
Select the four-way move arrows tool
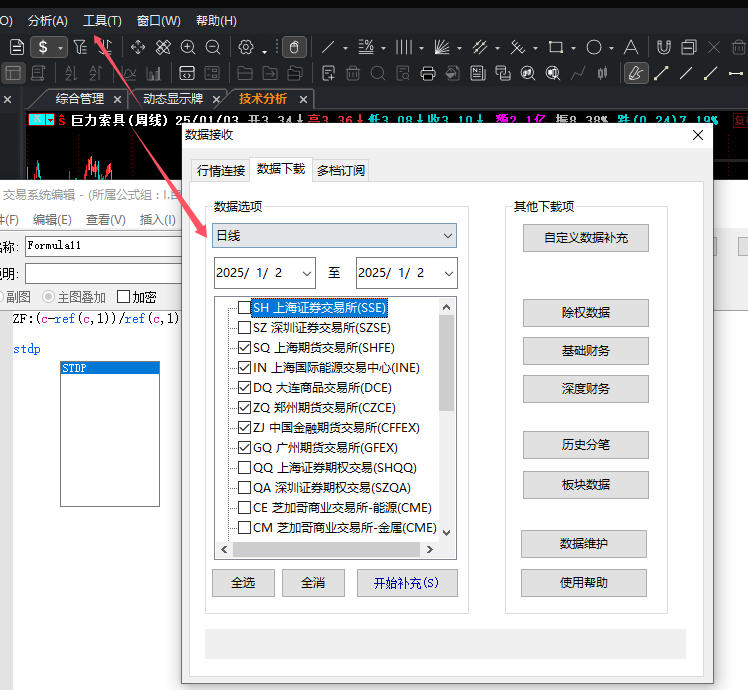(138, 47)
